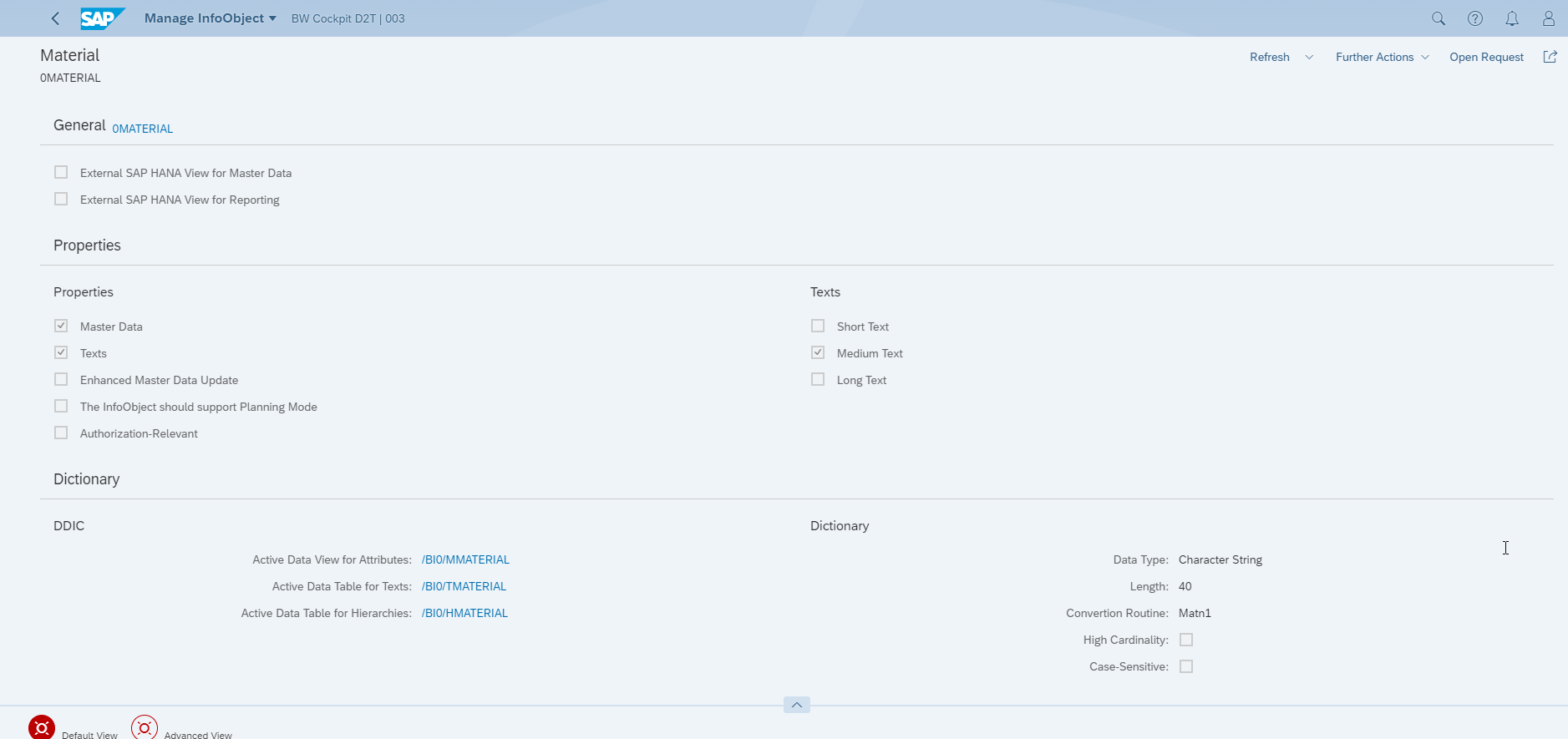Viewport: 1568px width, 739px height.
Task: Open the help question mark icon
Action: [1475, 18]
